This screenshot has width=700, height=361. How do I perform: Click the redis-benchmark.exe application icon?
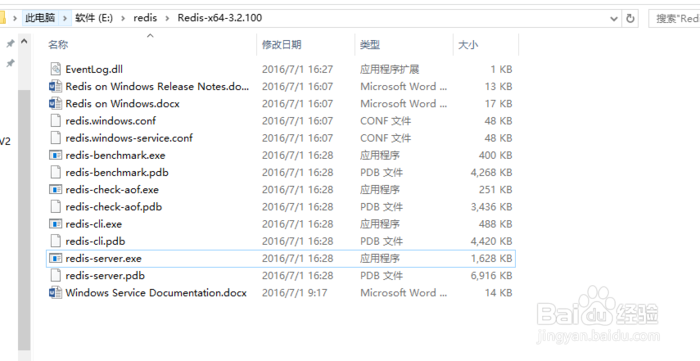[55, 155]
